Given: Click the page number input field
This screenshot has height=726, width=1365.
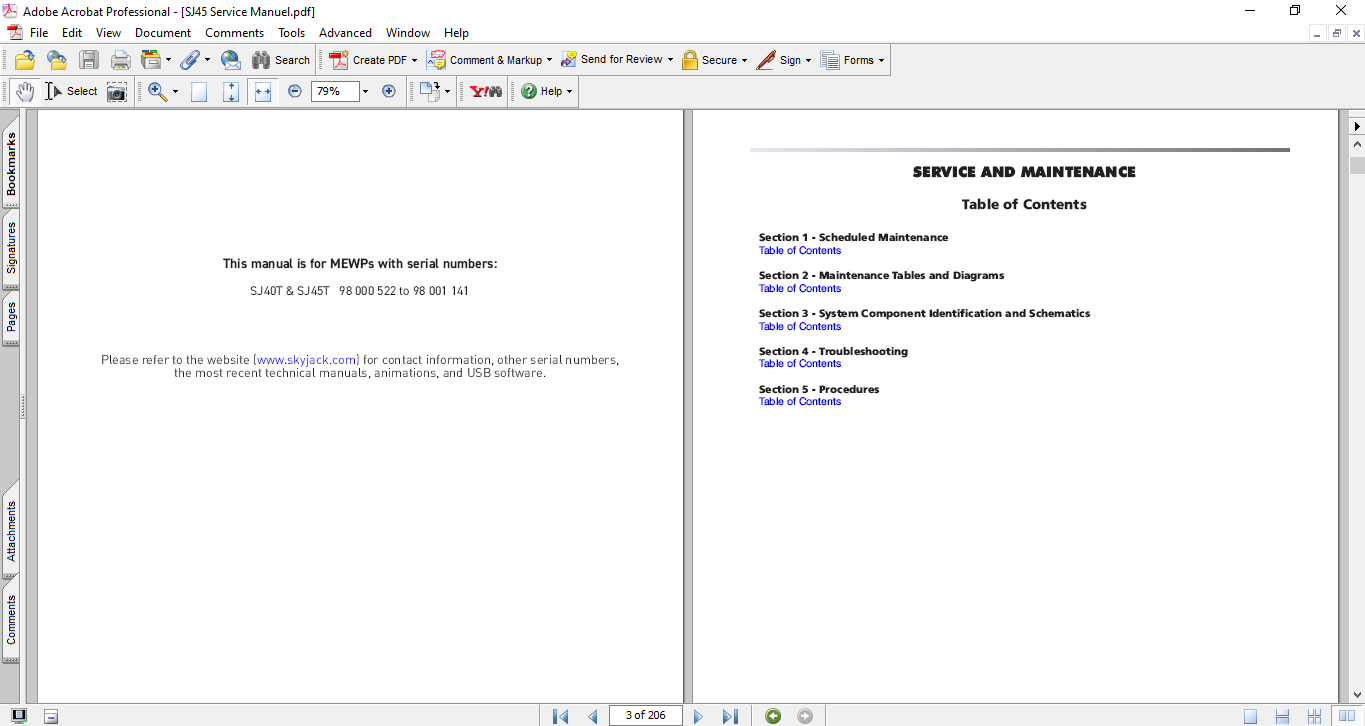Looking at the screenshot, I should (645, 716).
